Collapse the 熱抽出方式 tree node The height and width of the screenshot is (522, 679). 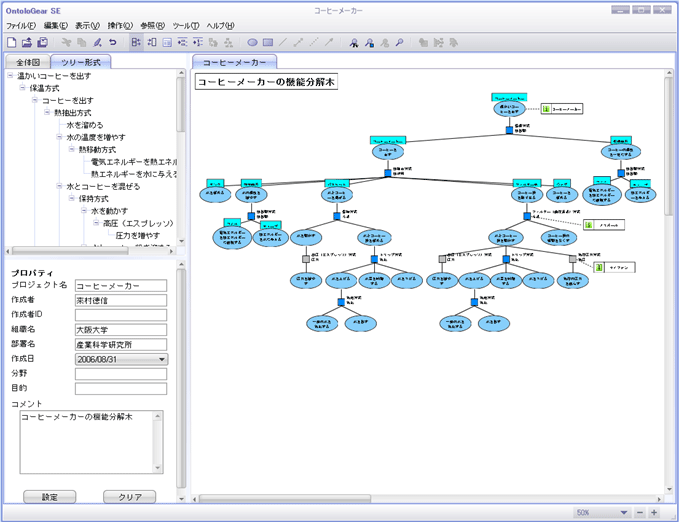point(47,112)
